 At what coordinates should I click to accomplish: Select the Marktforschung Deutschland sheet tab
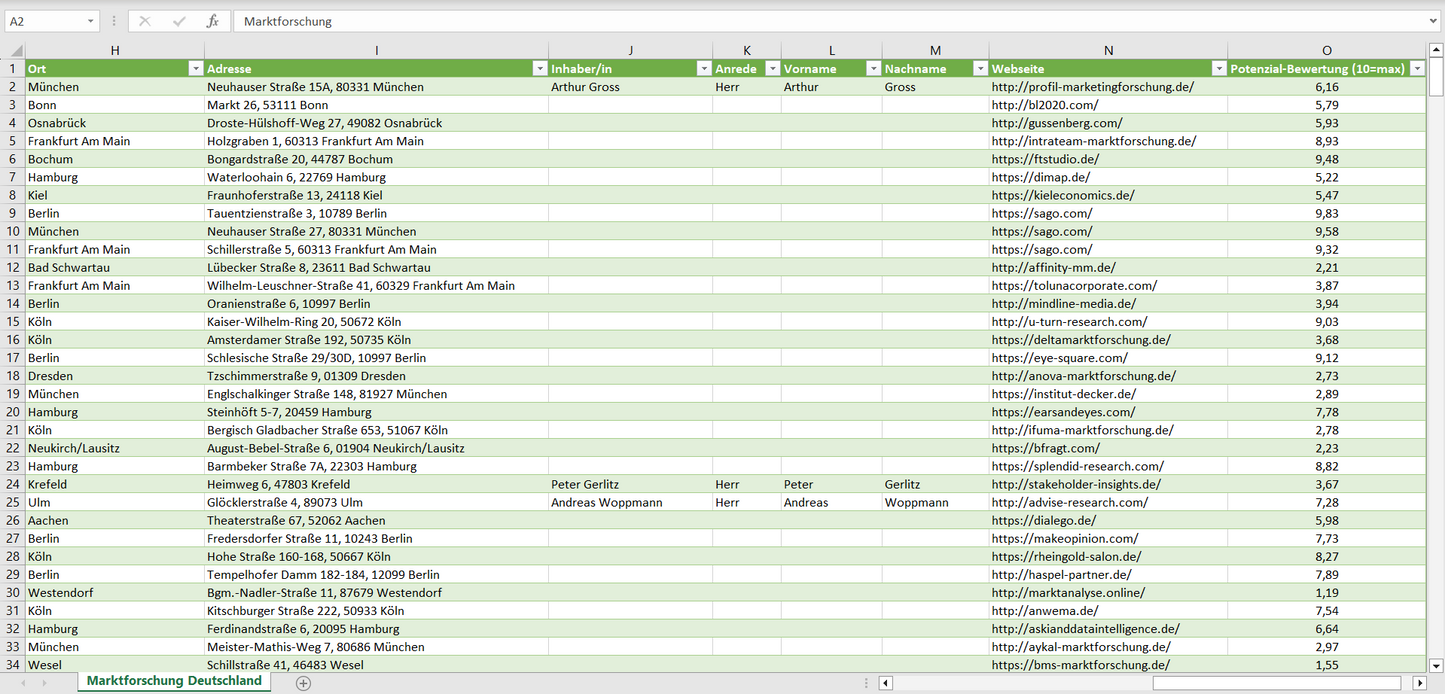(x=174, y=681)
